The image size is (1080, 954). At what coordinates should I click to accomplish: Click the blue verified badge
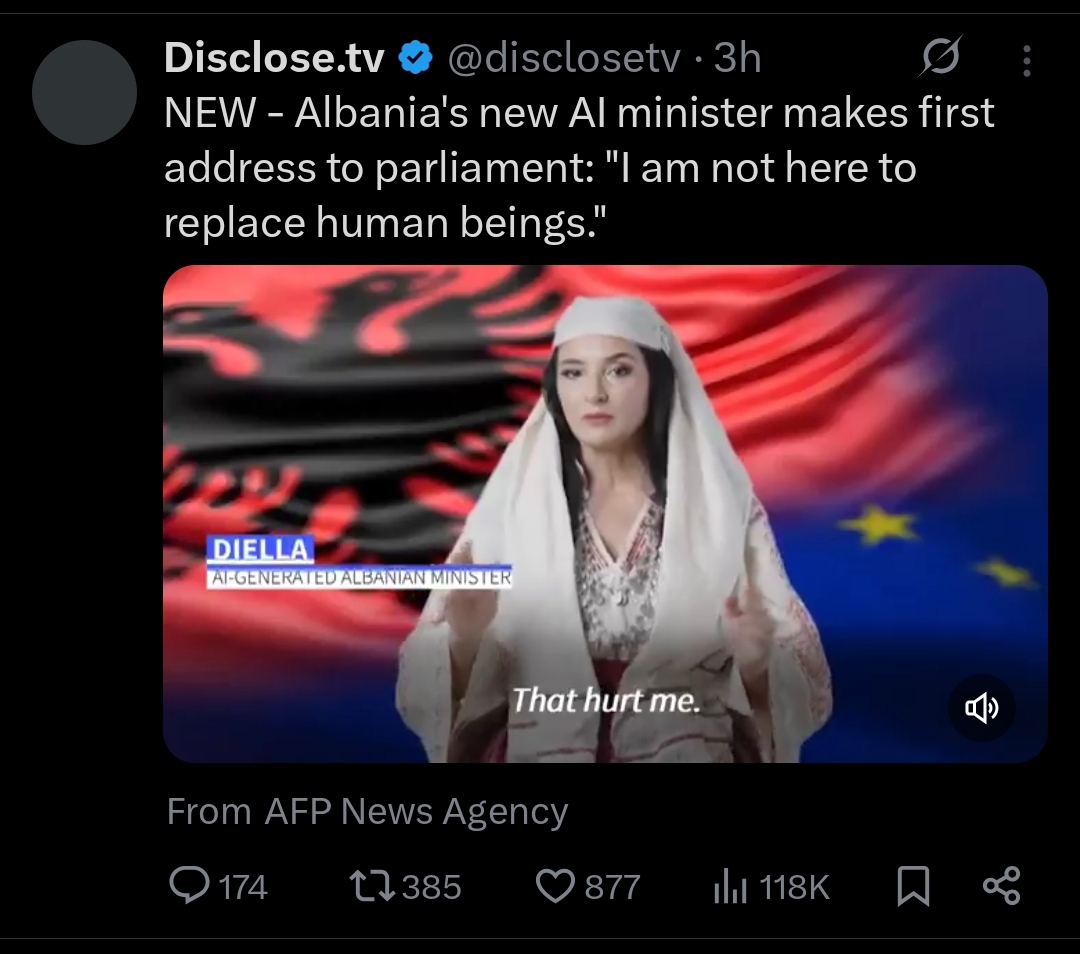point(415,57)
